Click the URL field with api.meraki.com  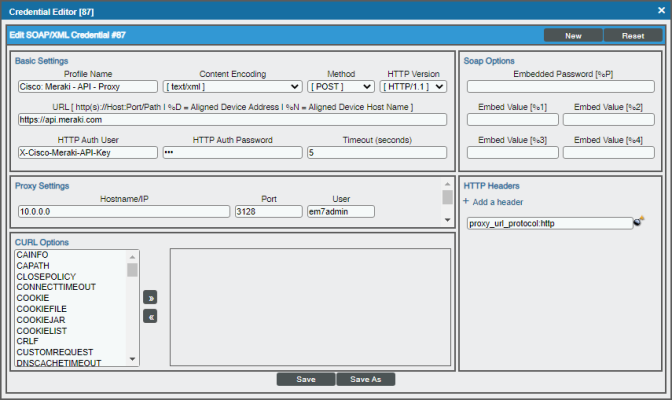[x=232, y=120]
